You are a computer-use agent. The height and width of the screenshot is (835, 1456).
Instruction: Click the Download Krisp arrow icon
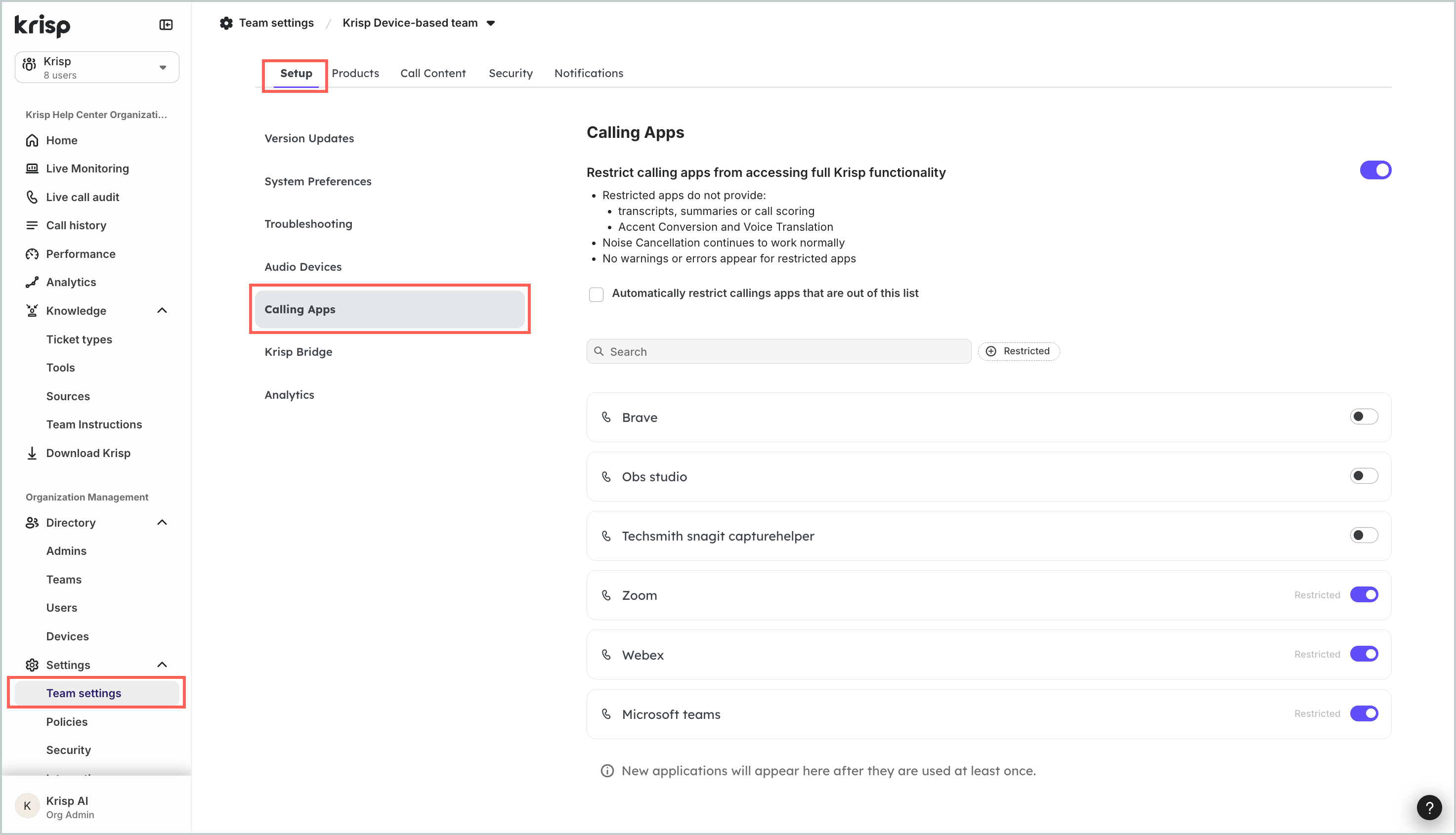pyautogui.click(x=32, y=453)
